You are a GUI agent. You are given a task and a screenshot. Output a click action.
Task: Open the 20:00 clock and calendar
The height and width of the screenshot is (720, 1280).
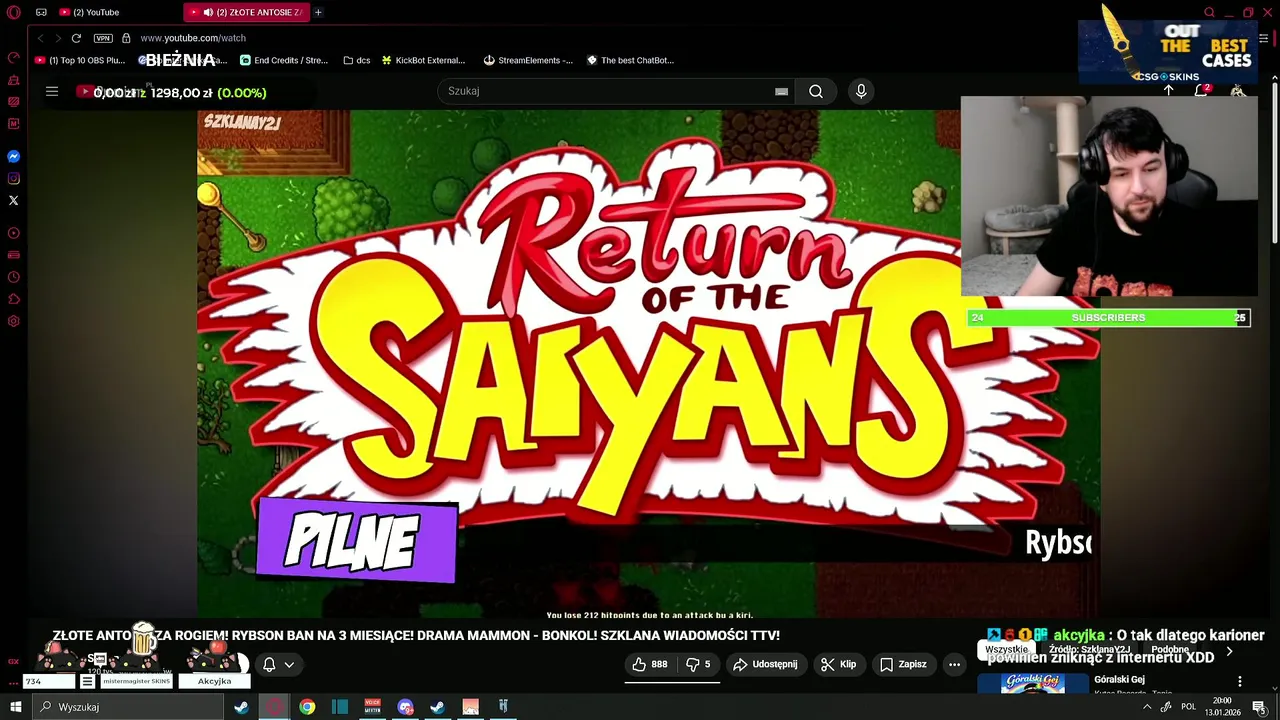pos(1222,707)
